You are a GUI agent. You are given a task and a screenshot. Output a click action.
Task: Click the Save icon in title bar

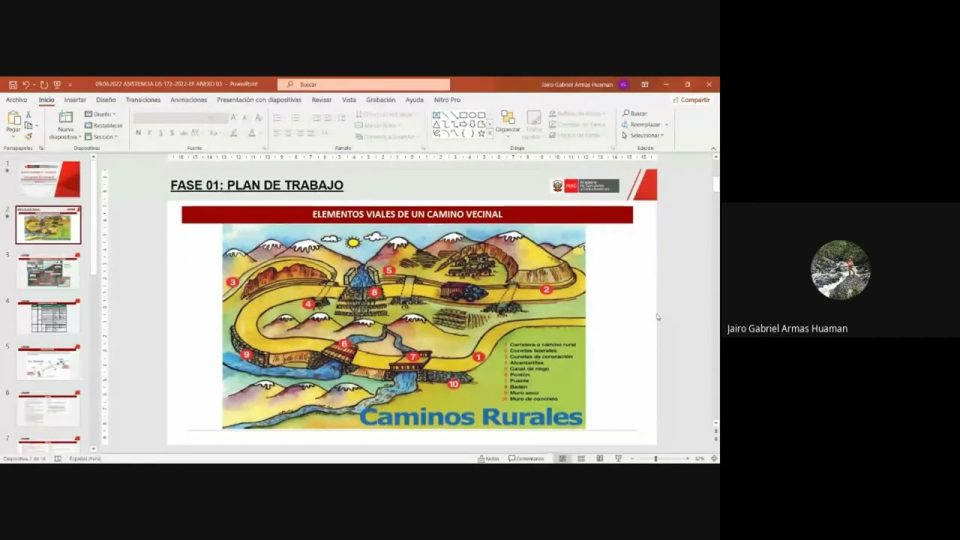[10, 85]
